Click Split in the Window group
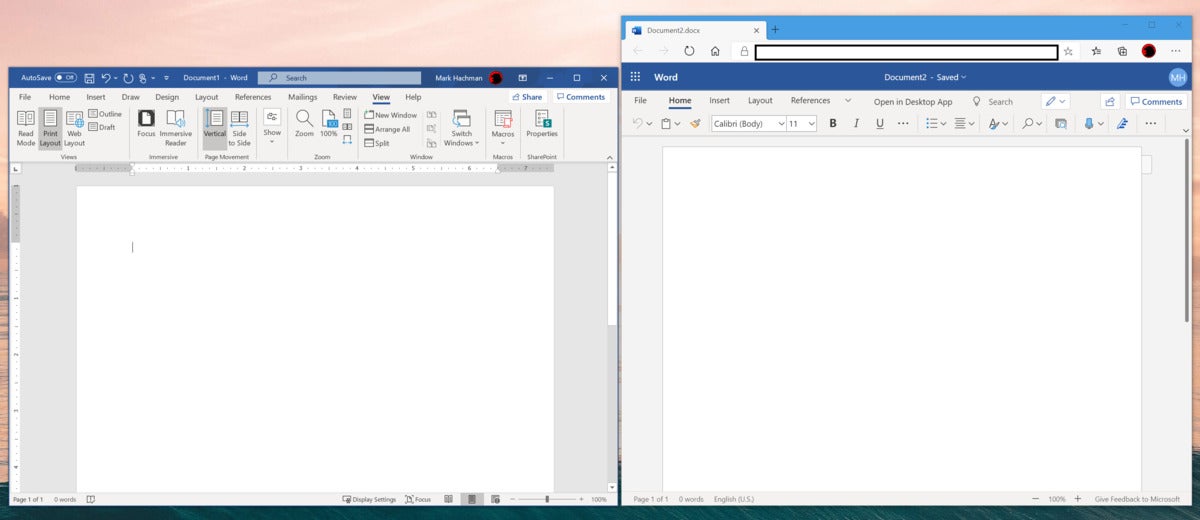 pos(377,143)
